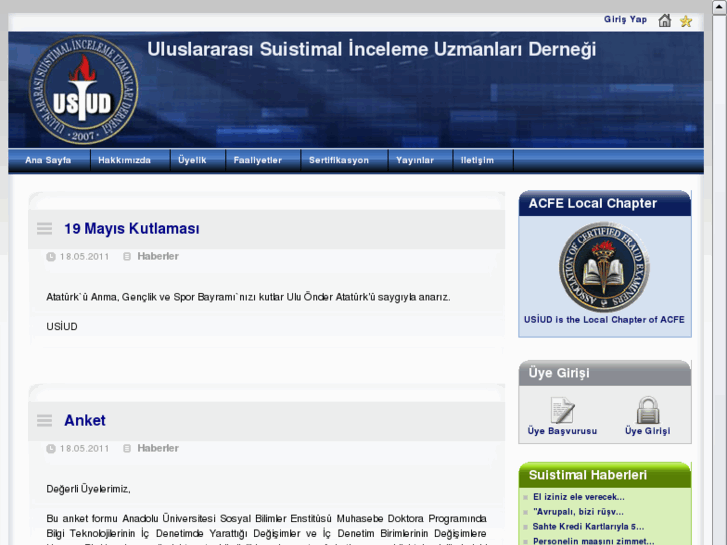Open news Personelin maaşını zimmet...
The height and width of the screenshot is (545, 727).
(593, 541)
